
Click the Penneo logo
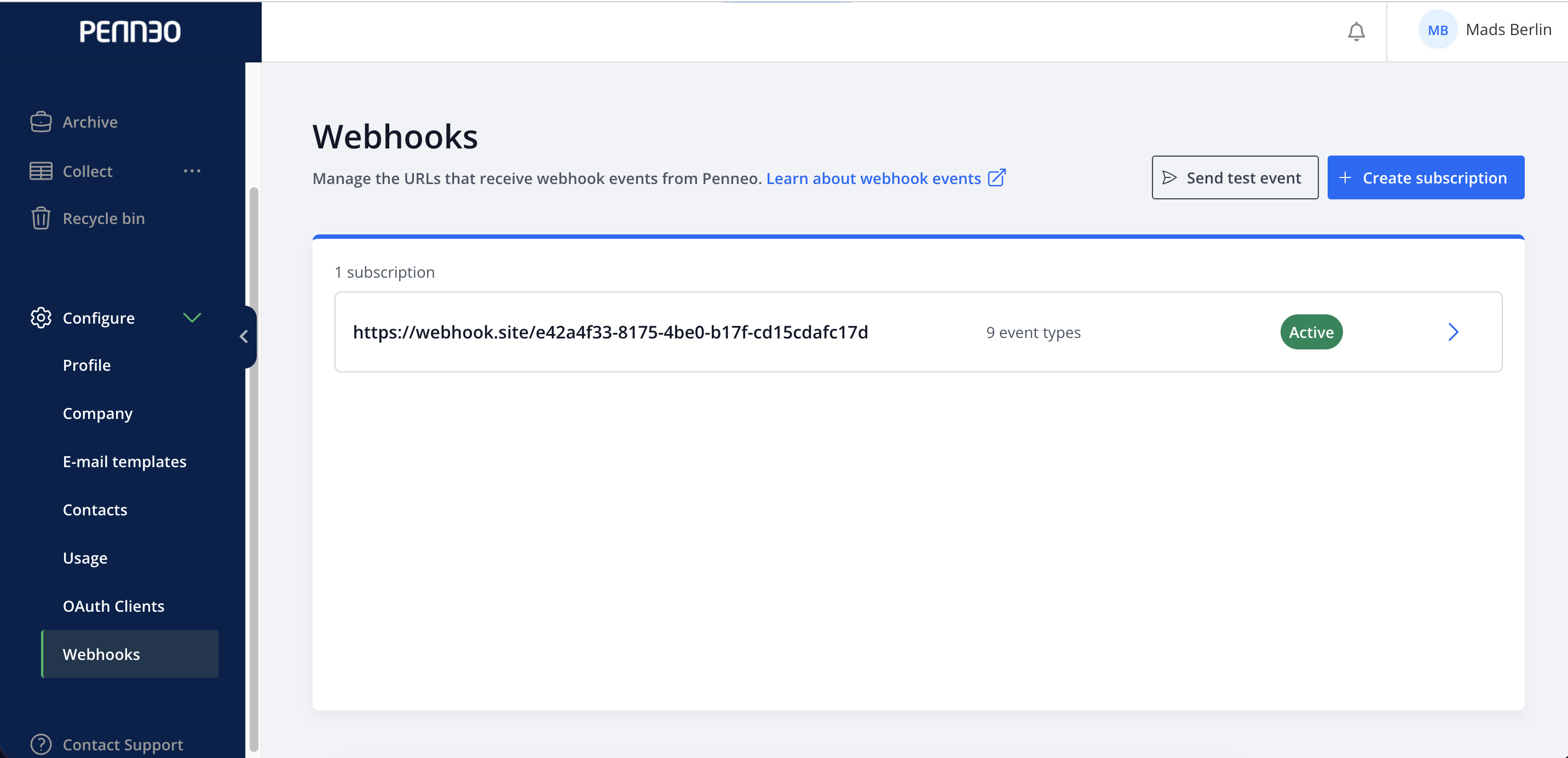(x=130, y=32)
